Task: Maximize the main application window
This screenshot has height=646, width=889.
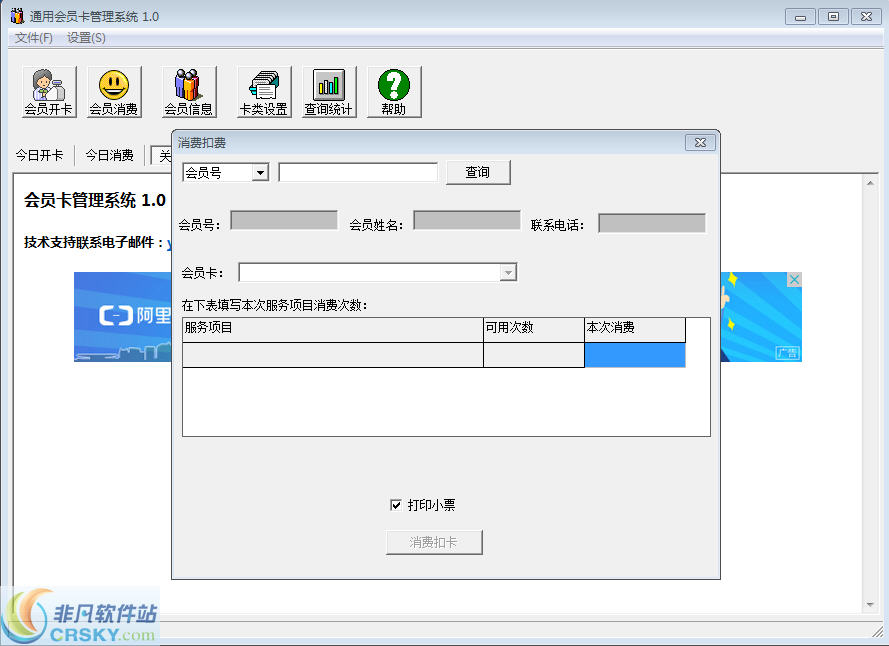Action: [x=833, y=16]
